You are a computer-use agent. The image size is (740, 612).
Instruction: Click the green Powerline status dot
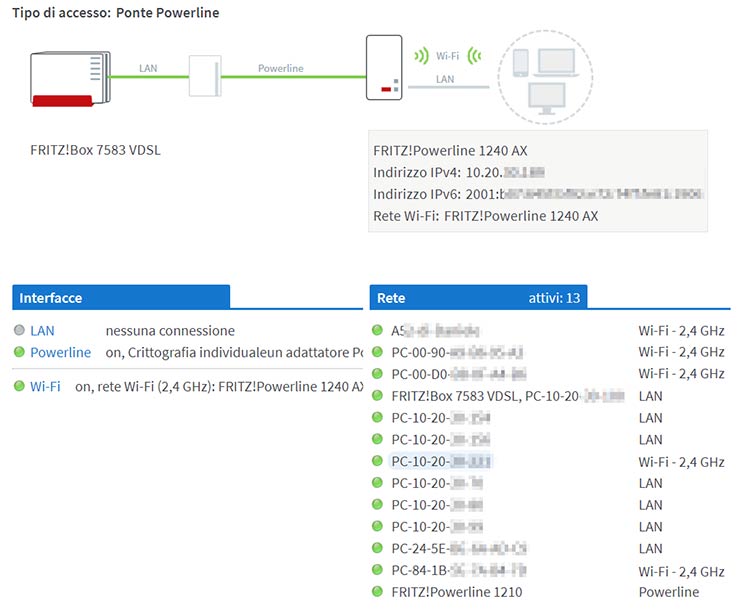click(20, 353)
